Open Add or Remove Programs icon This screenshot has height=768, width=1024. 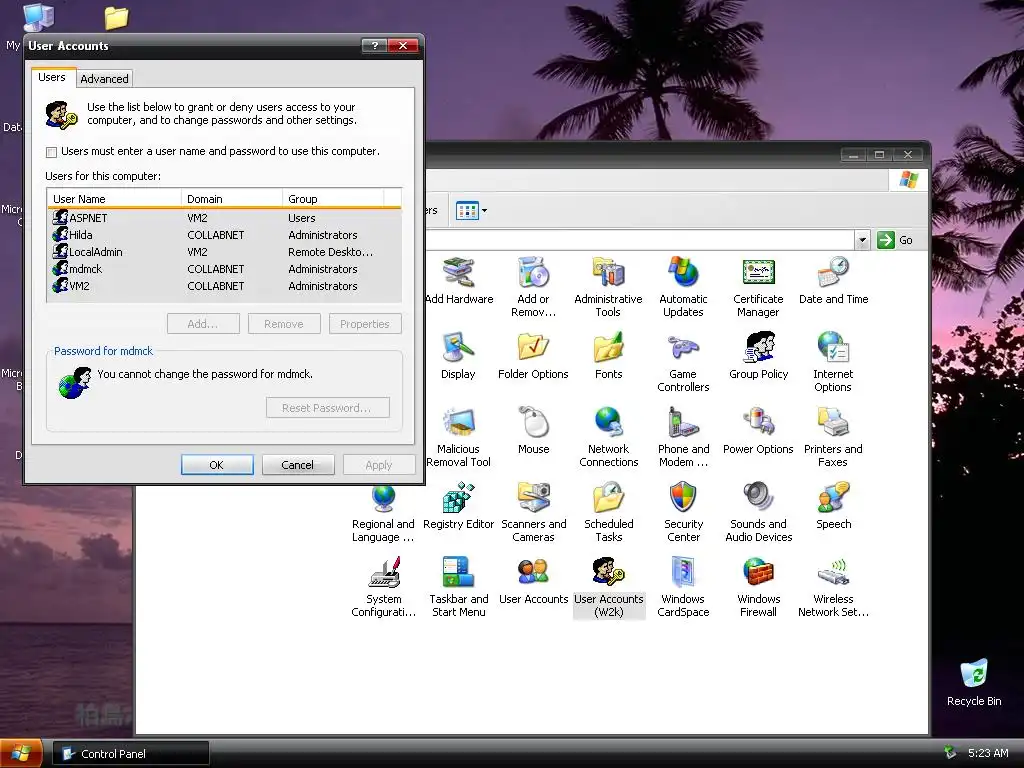533,287
